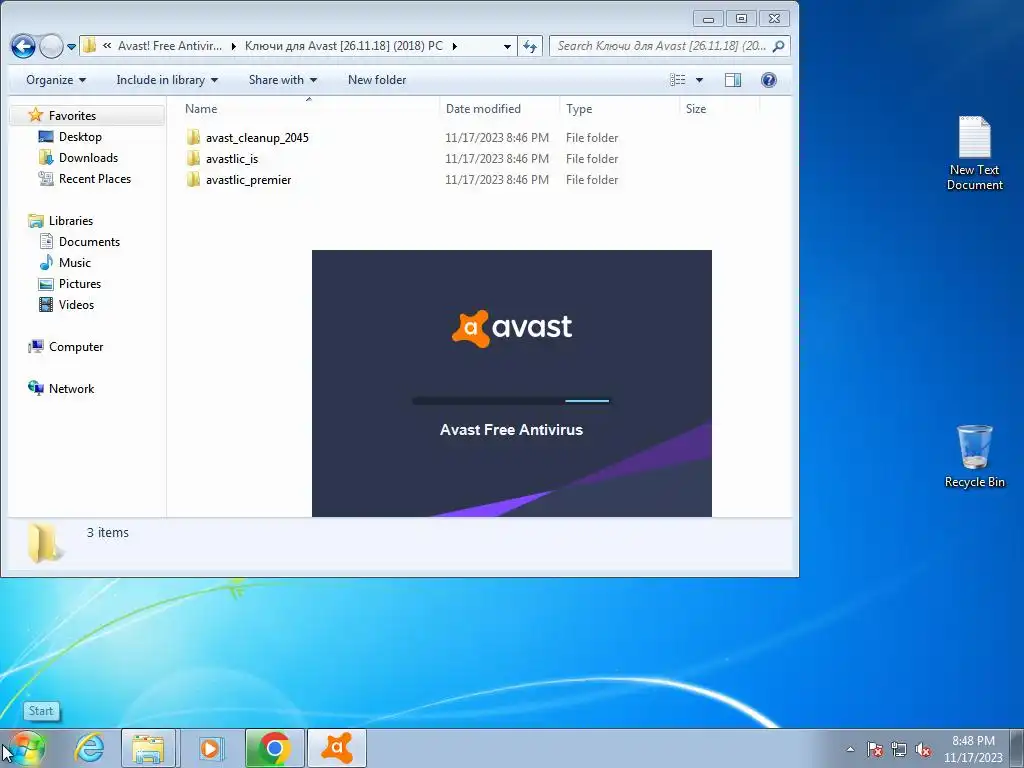1024x768 pixels.
Task: Click the Avast logo on the splash screen
Action: 512,328
